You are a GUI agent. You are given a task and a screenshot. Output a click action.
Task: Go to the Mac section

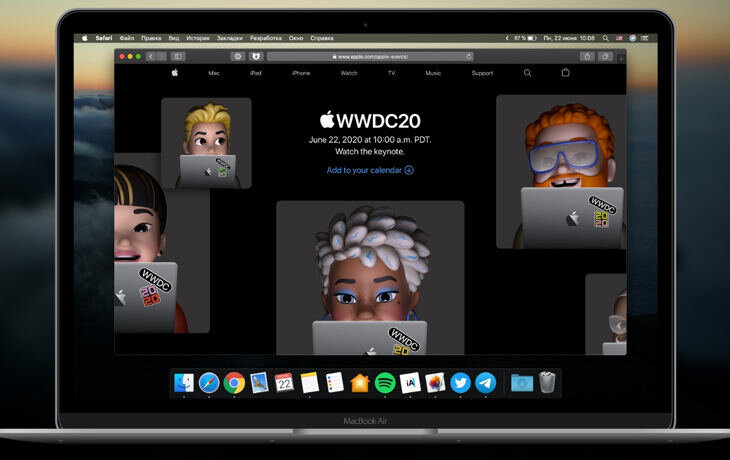214,73
